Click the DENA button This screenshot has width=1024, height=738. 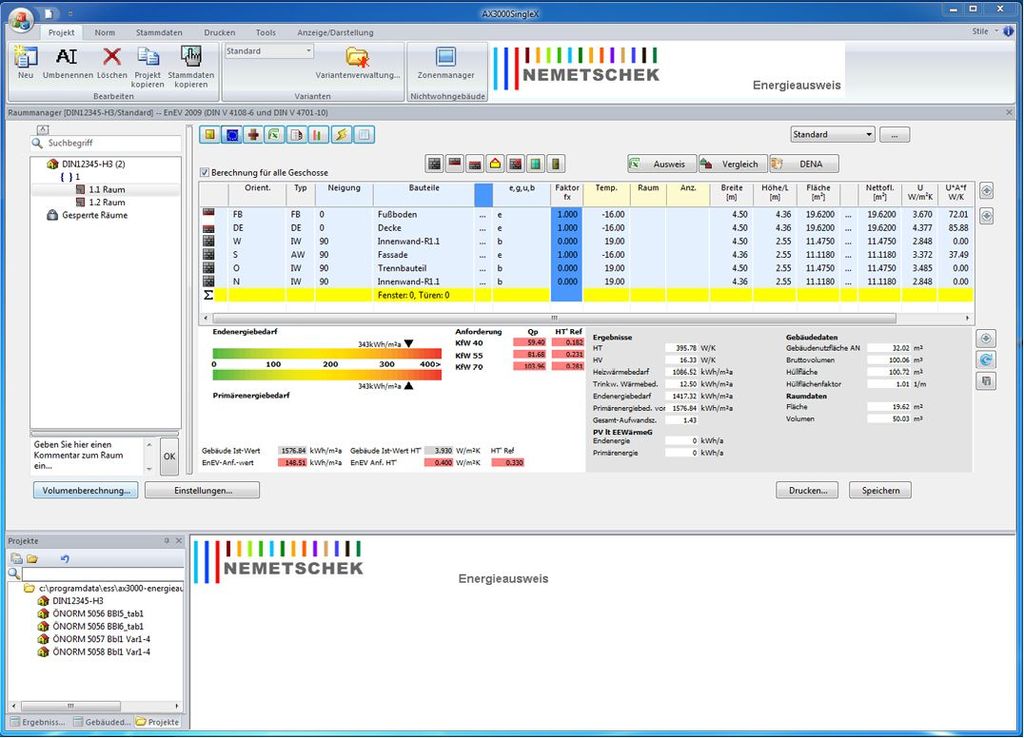tap(804, 164)
